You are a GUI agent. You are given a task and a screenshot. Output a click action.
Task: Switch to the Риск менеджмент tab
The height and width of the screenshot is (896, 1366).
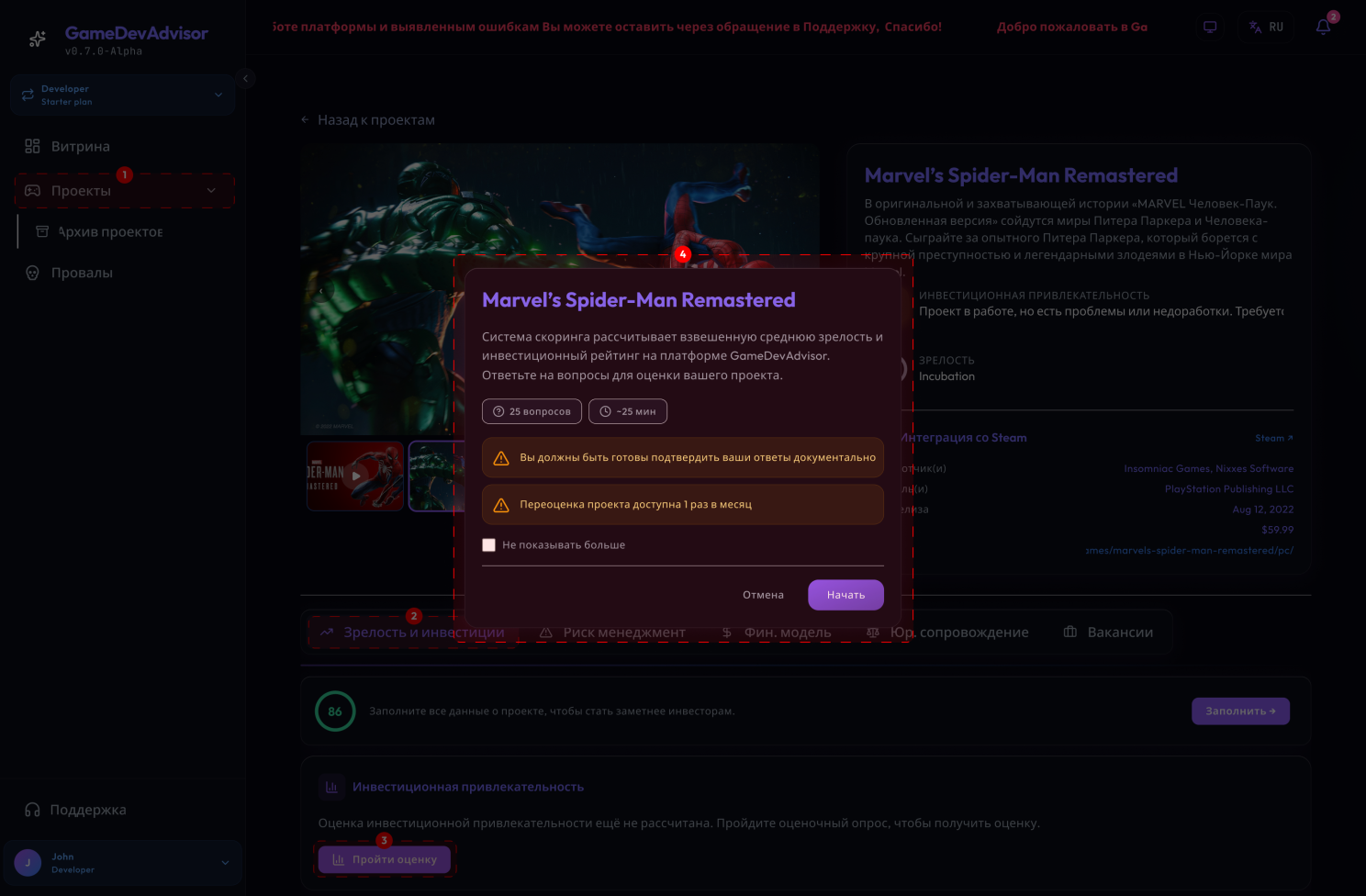[612, 633]
